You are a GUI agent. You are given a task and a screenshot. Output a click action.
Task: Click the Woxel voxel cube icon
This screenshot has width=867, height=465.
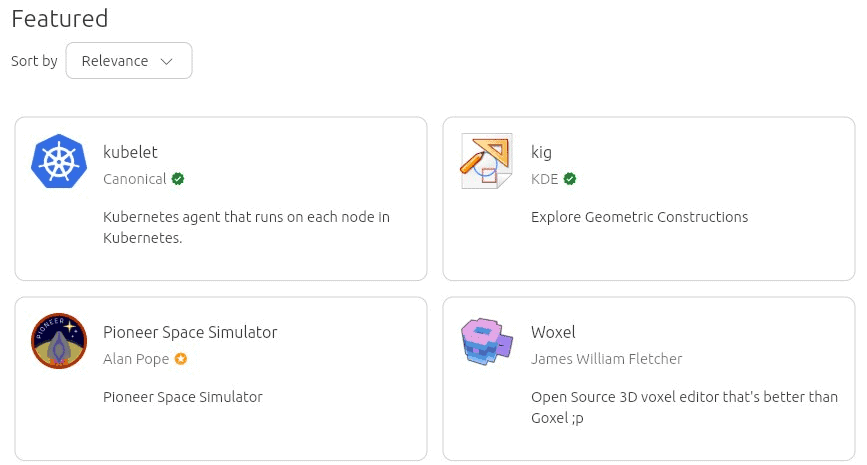[487, 341]
